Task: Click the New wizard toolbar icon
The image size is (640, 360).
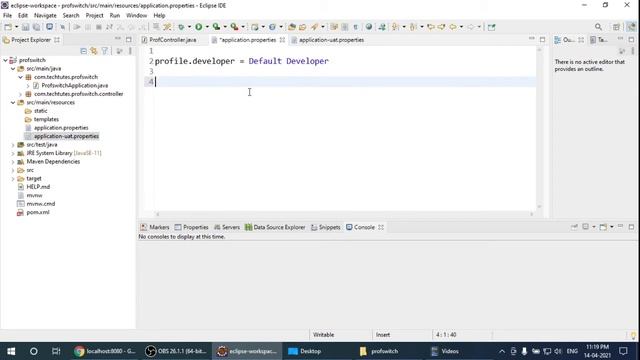Action: click(x=8, y=27)
